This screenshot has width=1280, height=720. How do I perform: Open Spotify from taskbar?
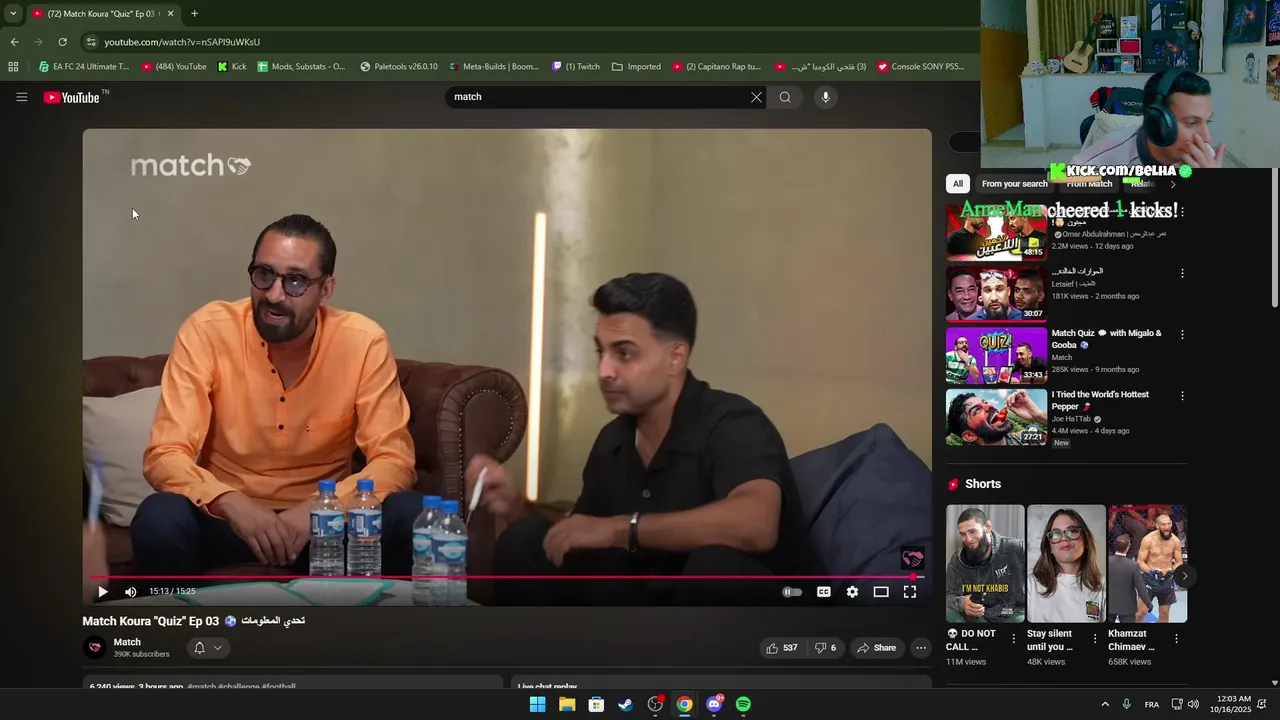click(x=743, y=705)
